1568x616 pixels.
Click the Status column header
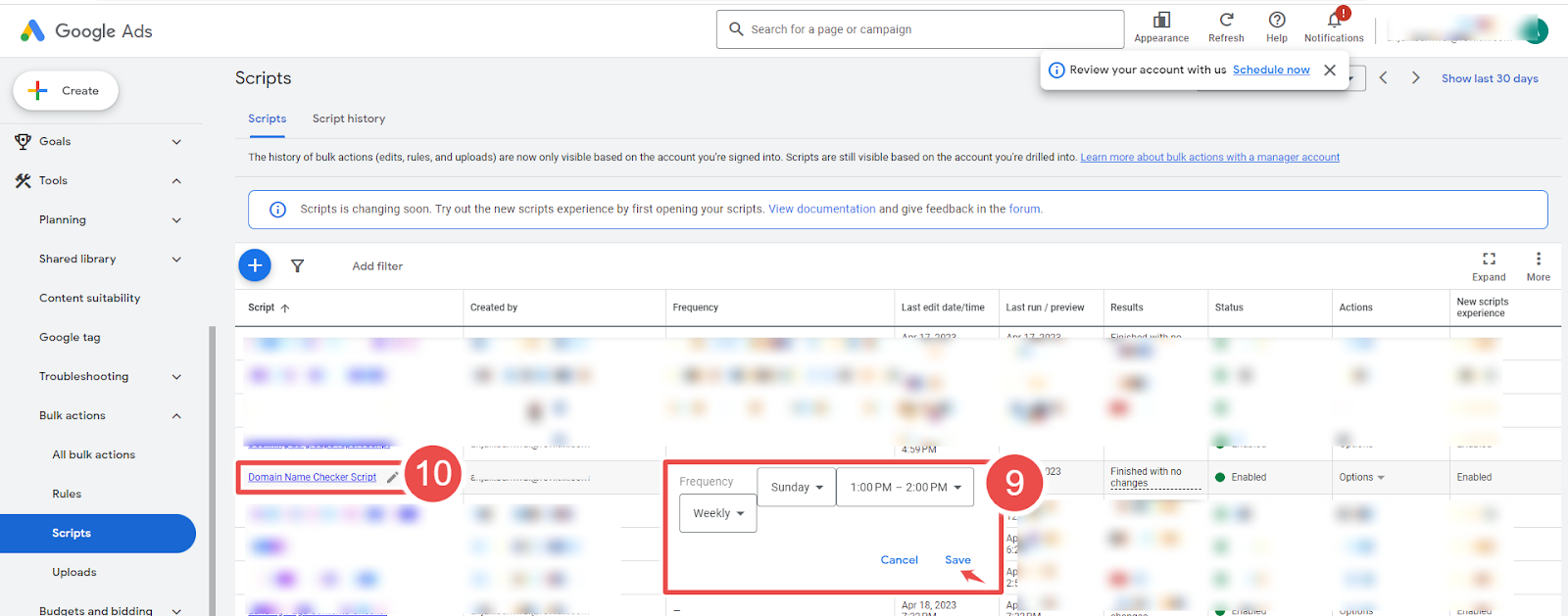(1229, 308)
